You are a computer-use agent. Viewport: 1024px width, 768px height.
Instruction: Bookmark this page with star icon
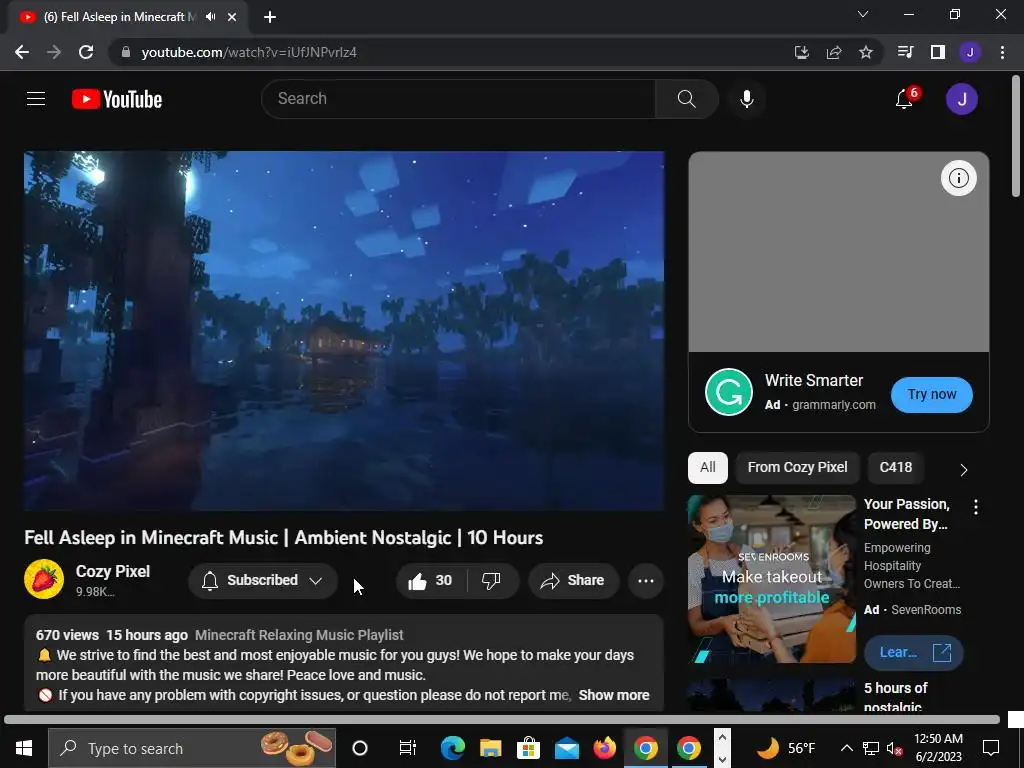pyautogui.click(x=866, y=52)
